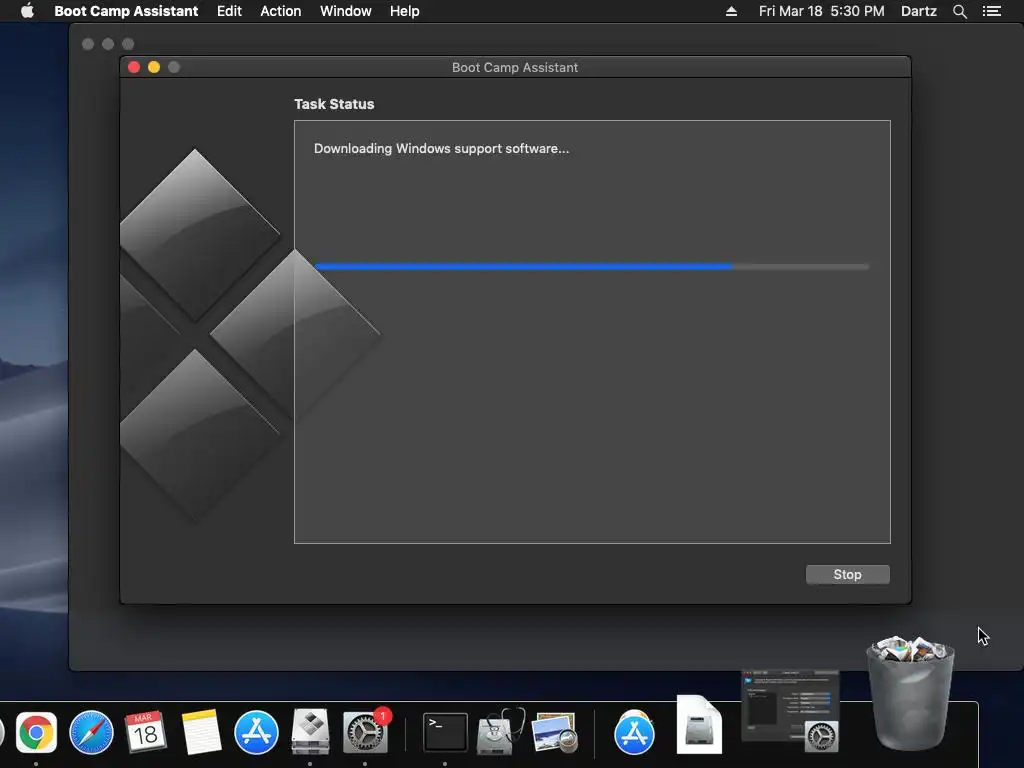
Task: Open the disk image document in Dock
Action: tap(699, 725)
